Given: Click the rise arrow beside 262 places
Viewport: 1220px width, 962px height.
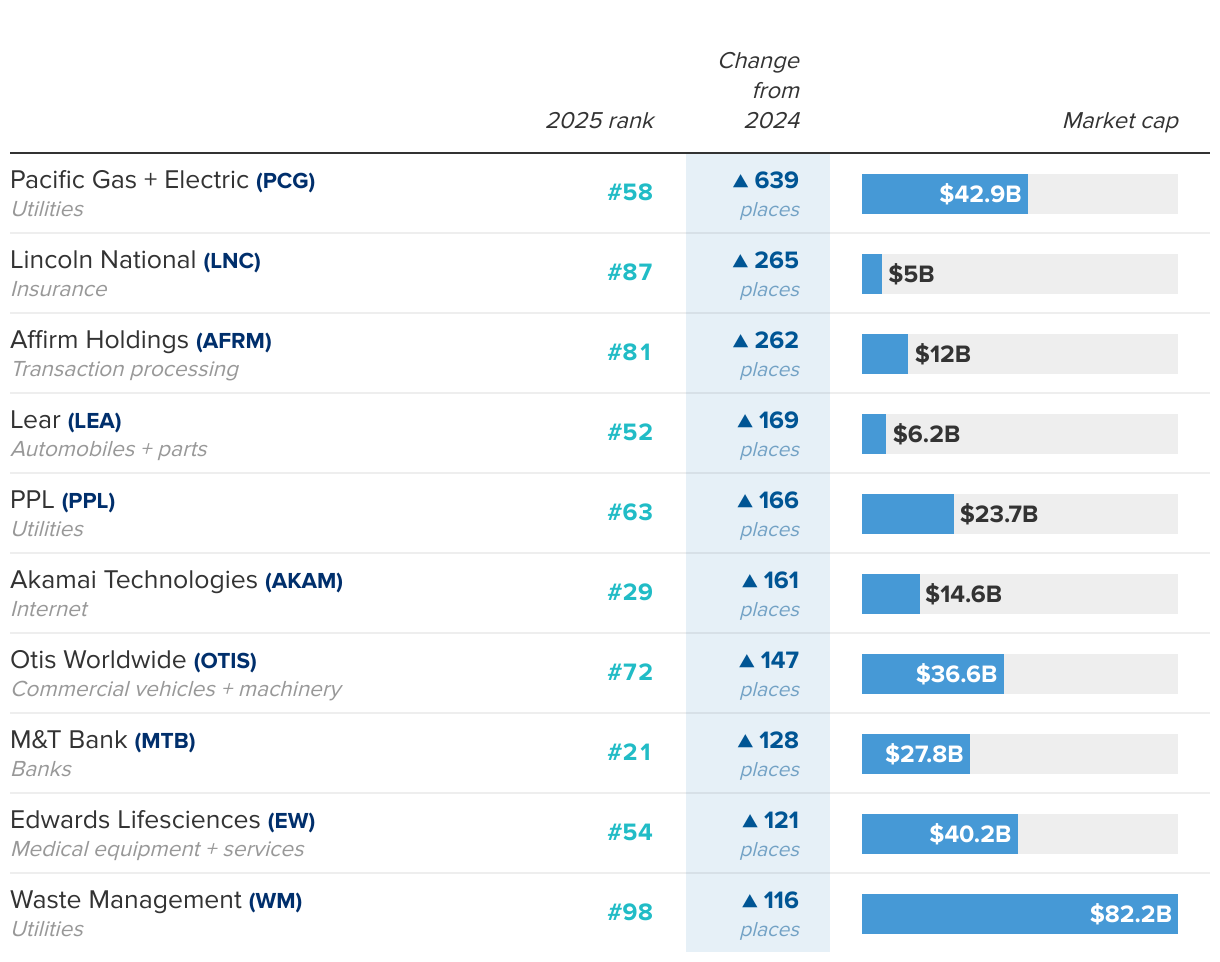Looking at the screenshot, I should click(x=740, y=341).
